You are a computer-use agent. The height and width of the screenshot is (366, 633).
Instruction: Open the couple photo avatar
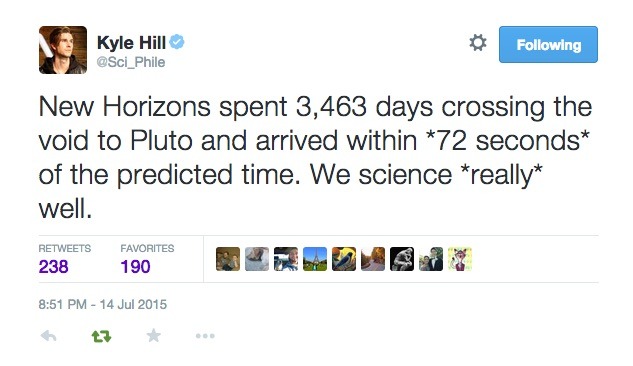tap(431, 259)
